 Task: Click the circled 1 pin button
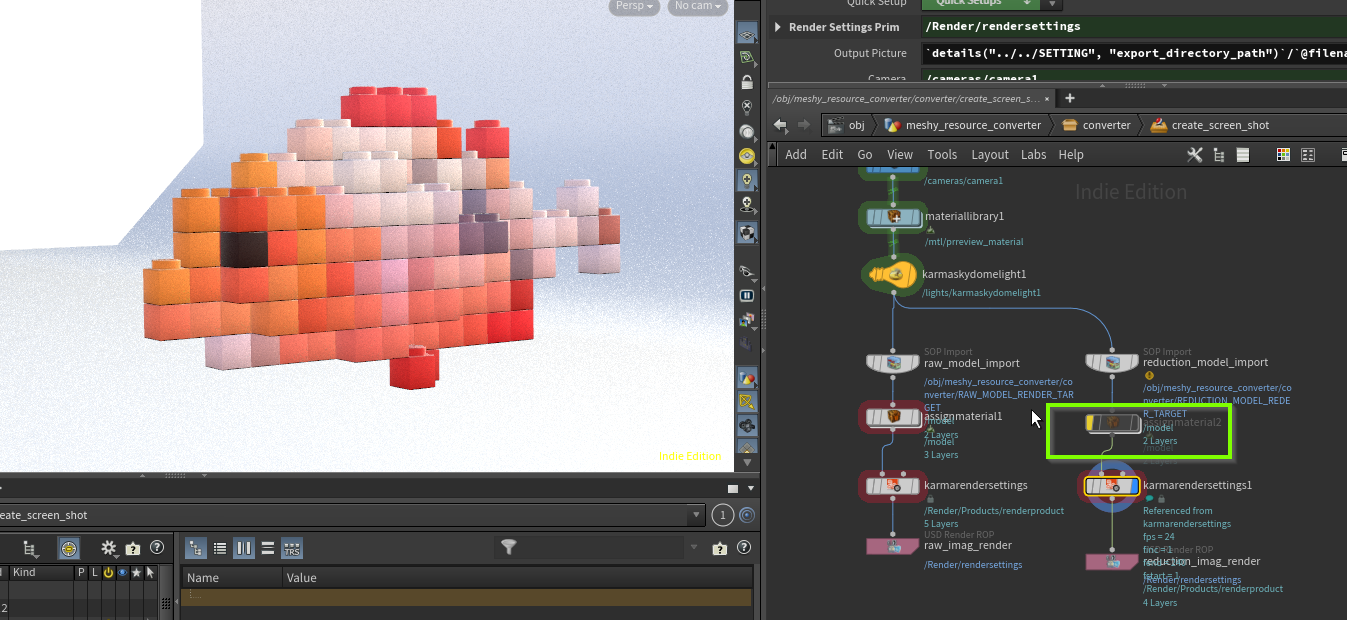point(724,516)
